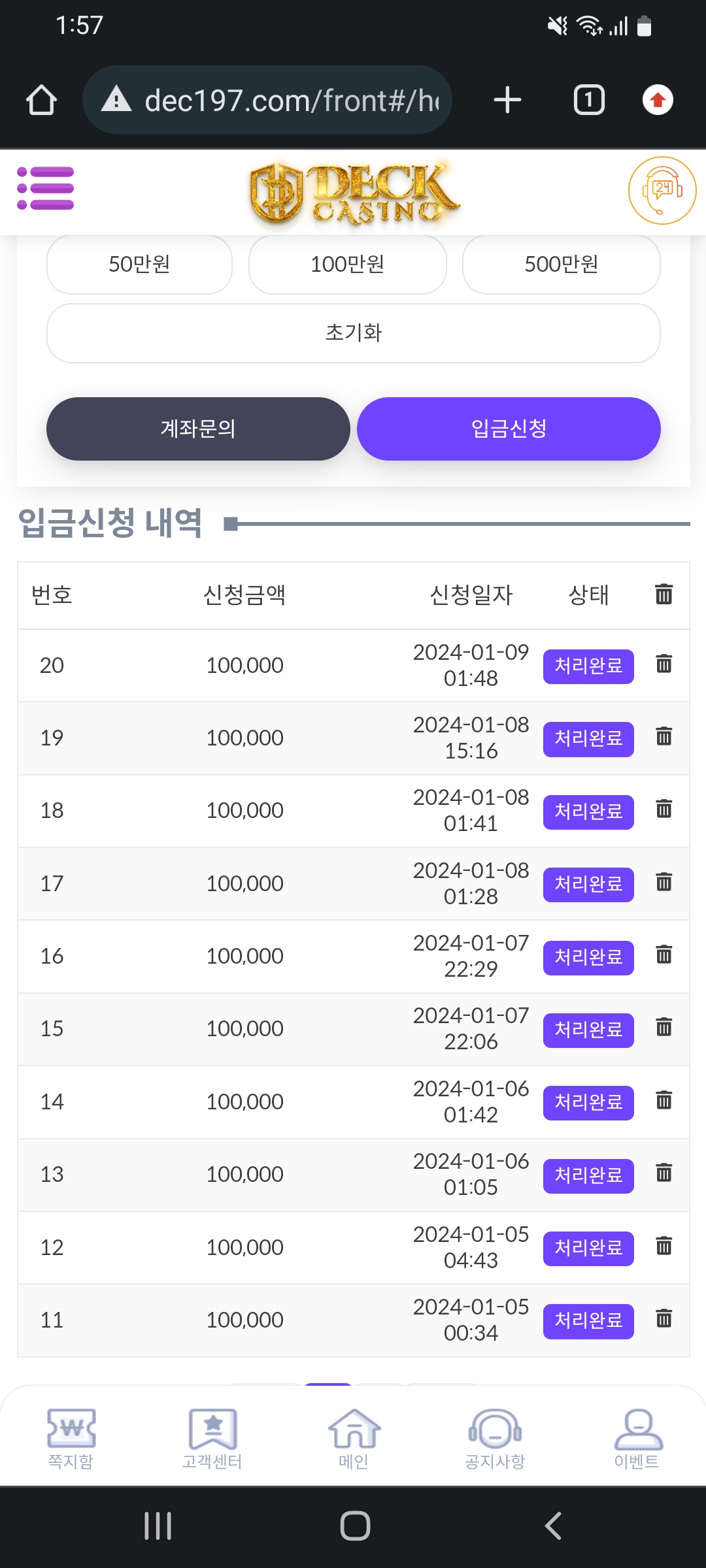This screenshot has height=1568, width=706.
Task: Open the 쪽지함 messages tab
Action: (x=71, y=1439)
